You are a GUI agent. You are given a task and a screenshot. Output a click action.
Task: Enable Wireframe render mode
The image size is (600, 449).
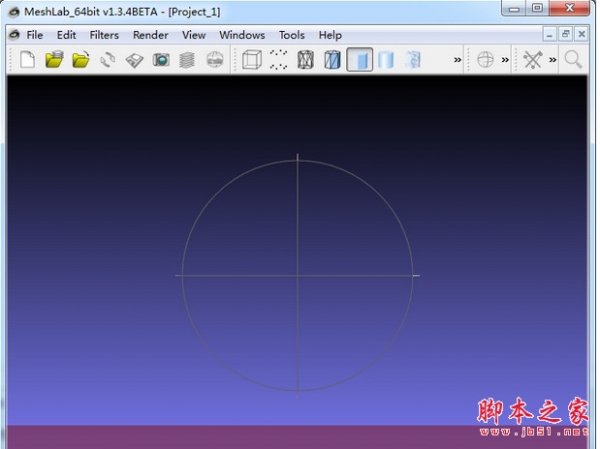pyautogui.click(x=305, y=60)
